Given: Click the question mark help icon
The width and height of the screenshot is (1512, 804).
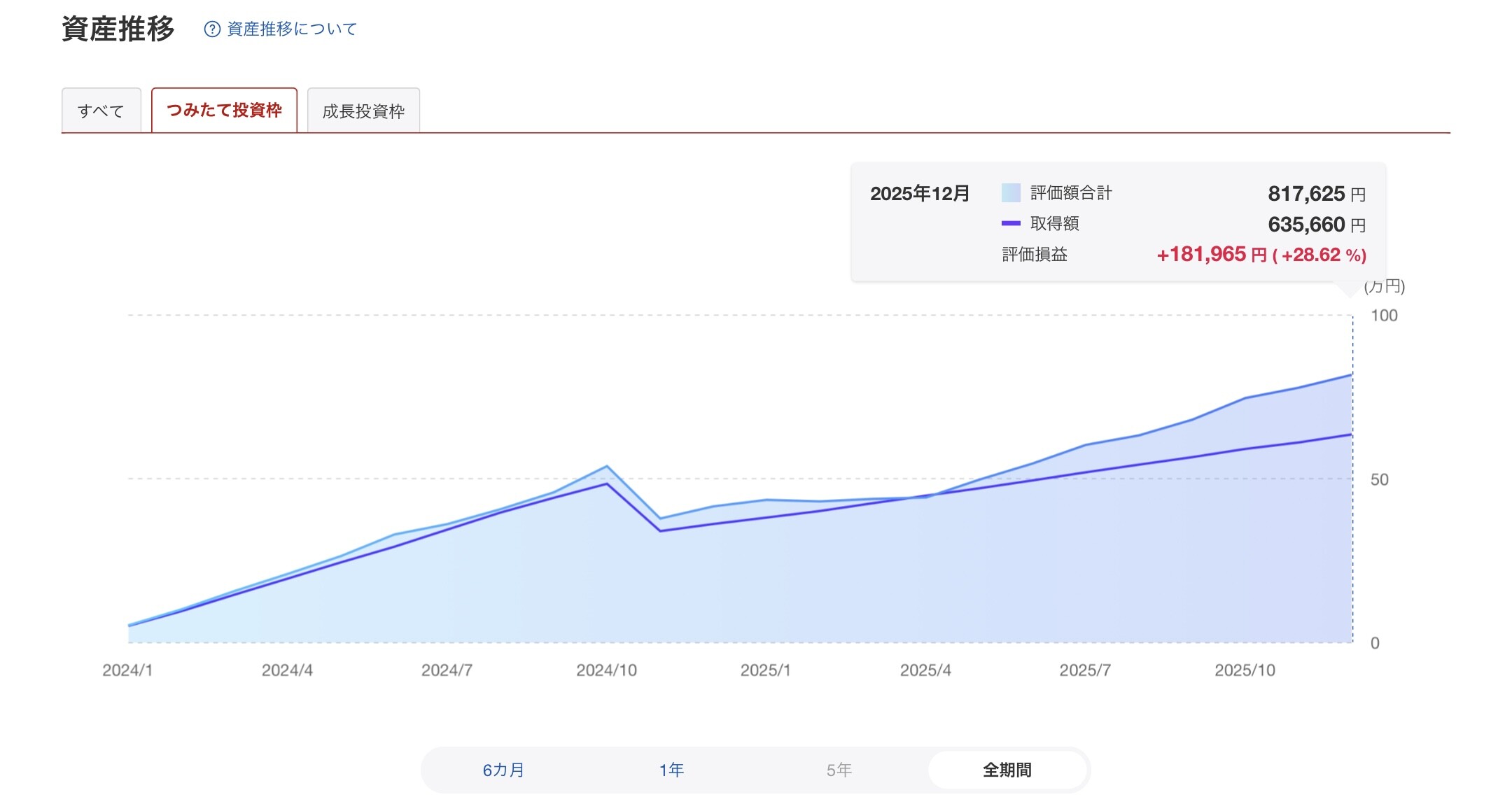Looking at the screenshot, I should [x=211, y=29].
